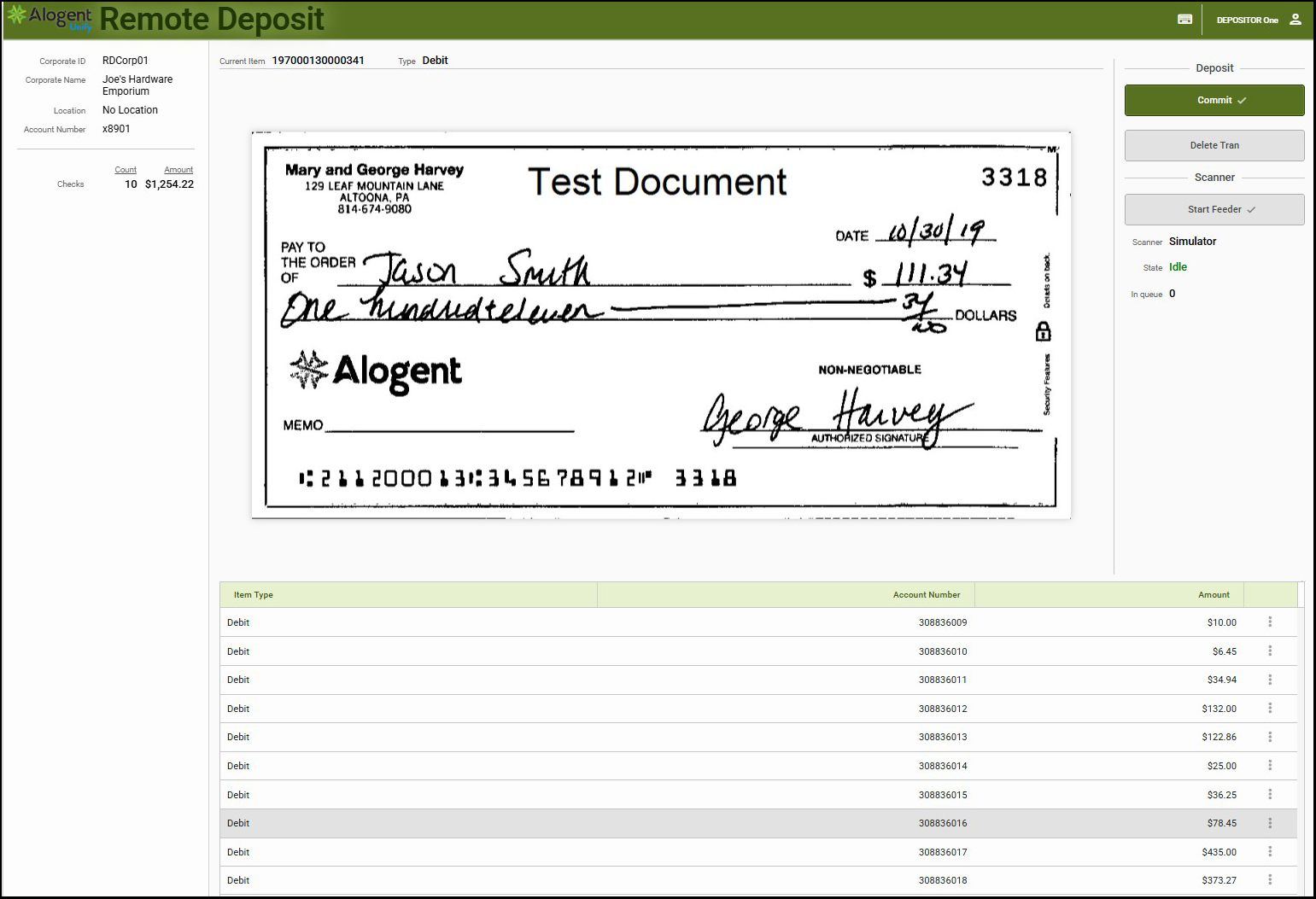1316x899 pixels.
Task: Click the keyboard icon in header
Action: pyautogui.click(x=1184, y=20)
